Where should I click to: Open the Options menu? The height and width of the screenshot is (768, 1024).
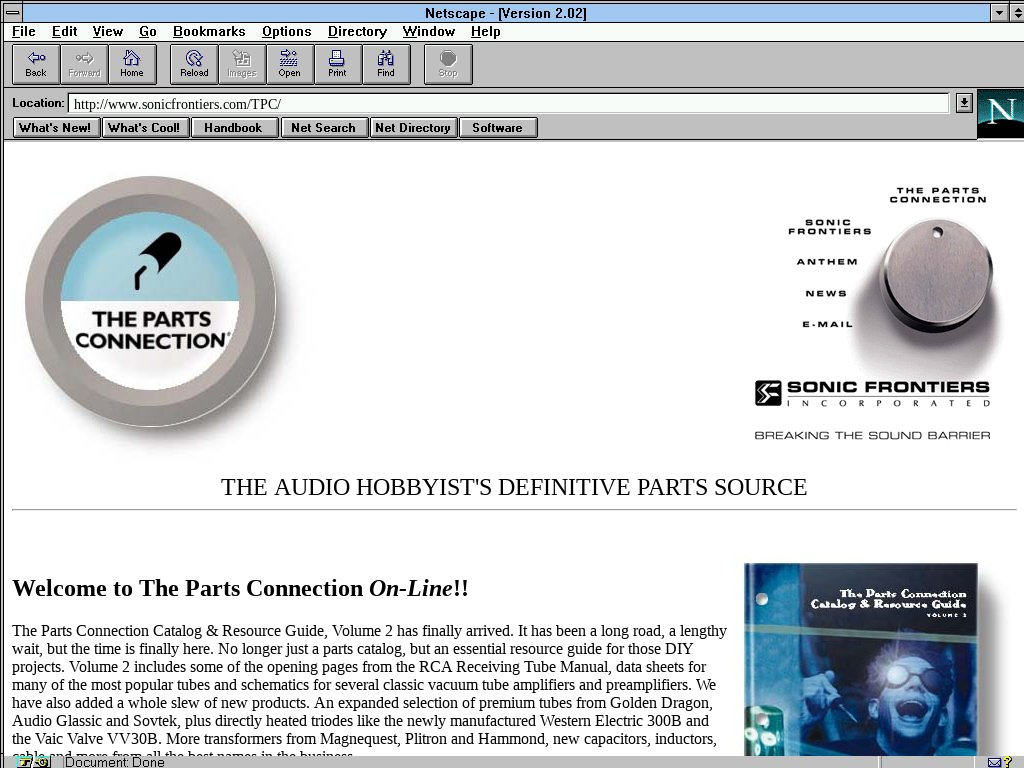pyautogui.click(x=286, y=32)
